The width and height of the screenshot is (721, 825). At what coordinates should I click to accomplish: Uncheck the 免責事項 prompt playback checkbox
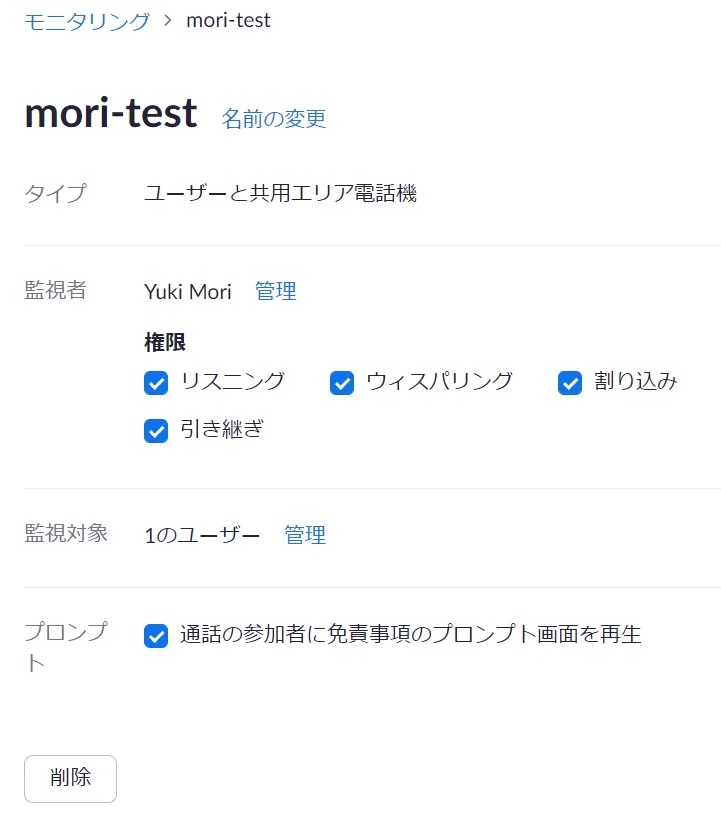point(156,635)
